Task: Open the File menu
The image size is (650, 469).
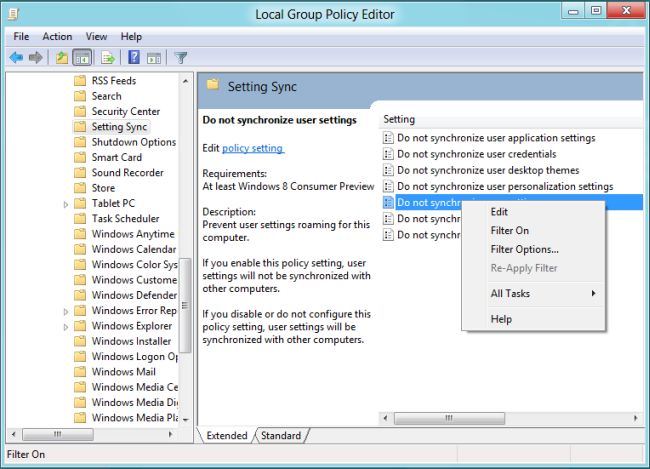Action: [21, 36]
